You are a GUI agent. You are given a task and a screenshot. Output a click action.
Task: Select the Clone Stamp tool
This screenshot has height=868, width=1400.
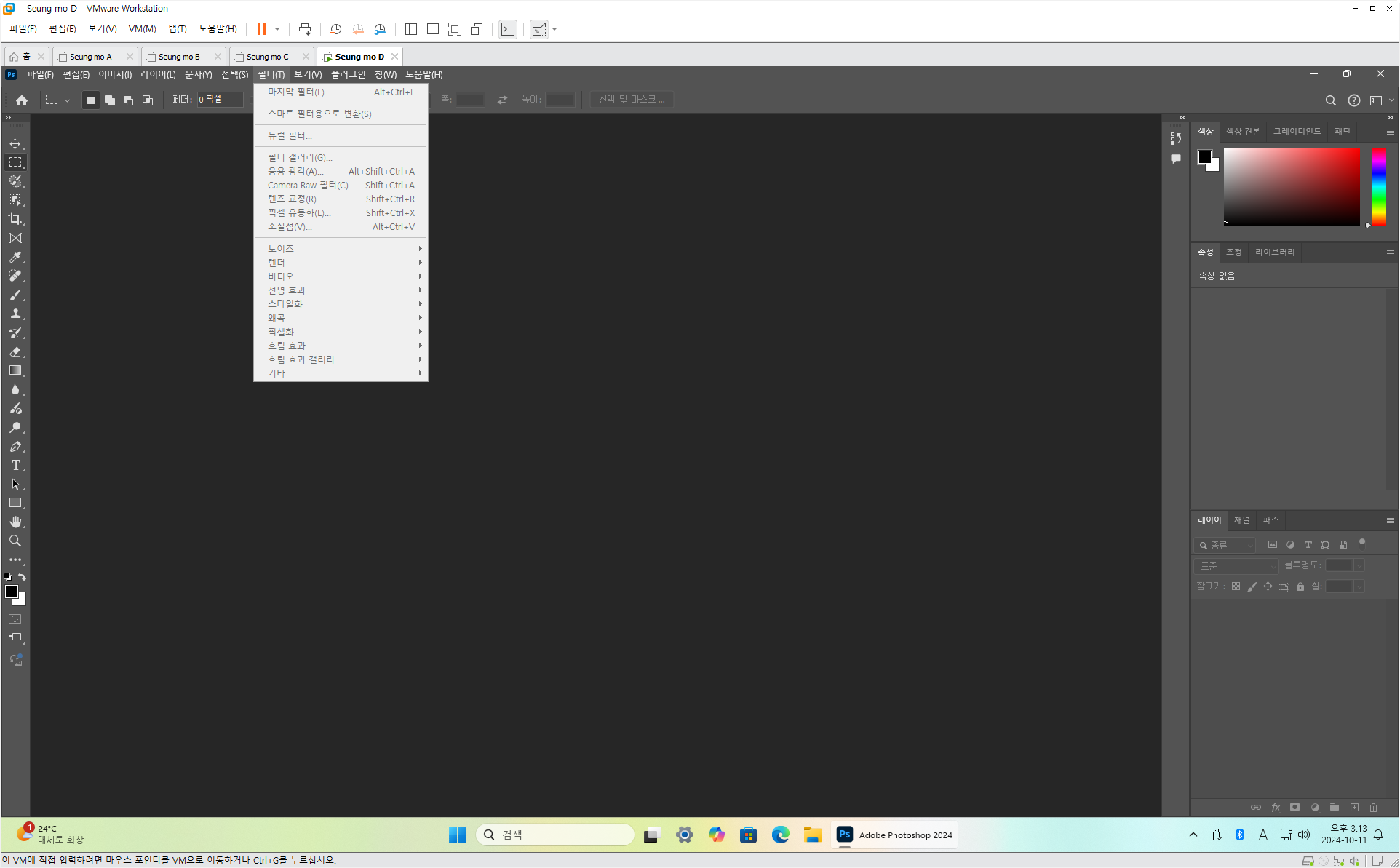pyautogui.click(x=15, y=314)
